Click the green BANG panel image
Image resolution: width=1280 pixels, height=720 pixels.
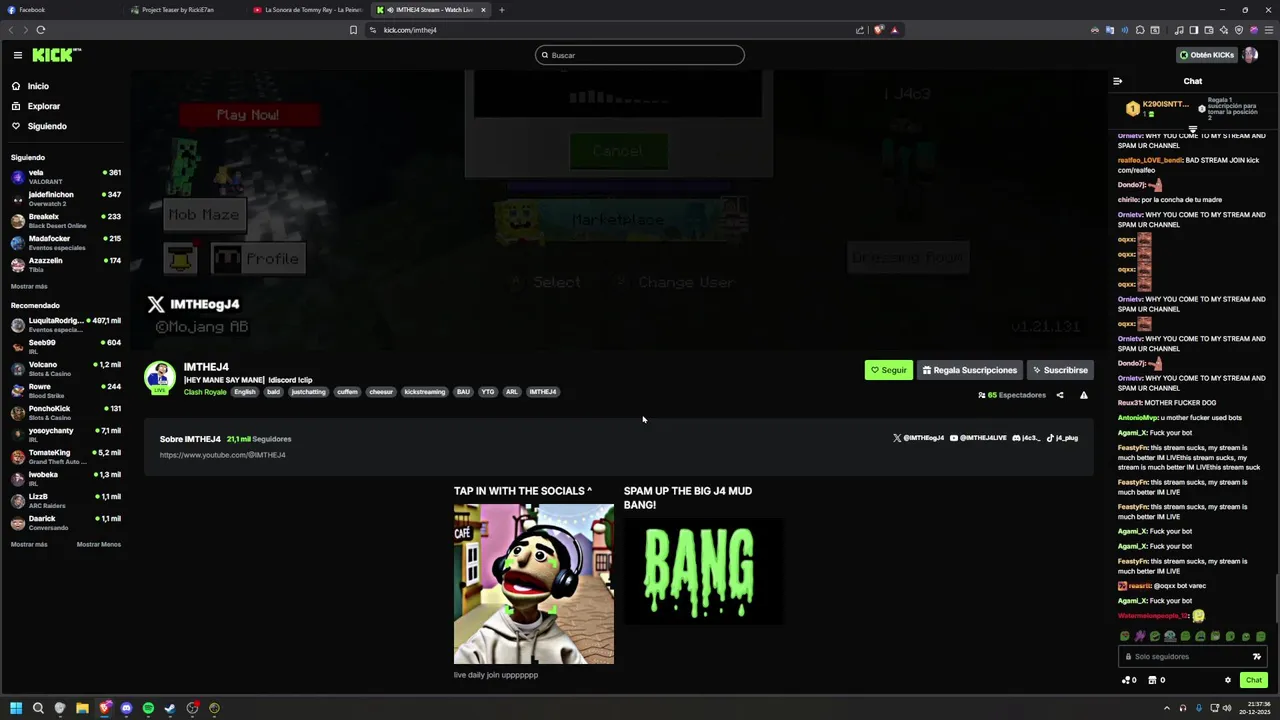point(704,572)
